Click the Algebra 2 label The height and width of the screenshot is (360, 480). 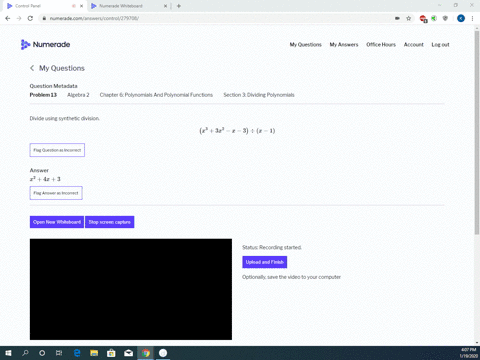pyautogui.click(x=78, y=95)
